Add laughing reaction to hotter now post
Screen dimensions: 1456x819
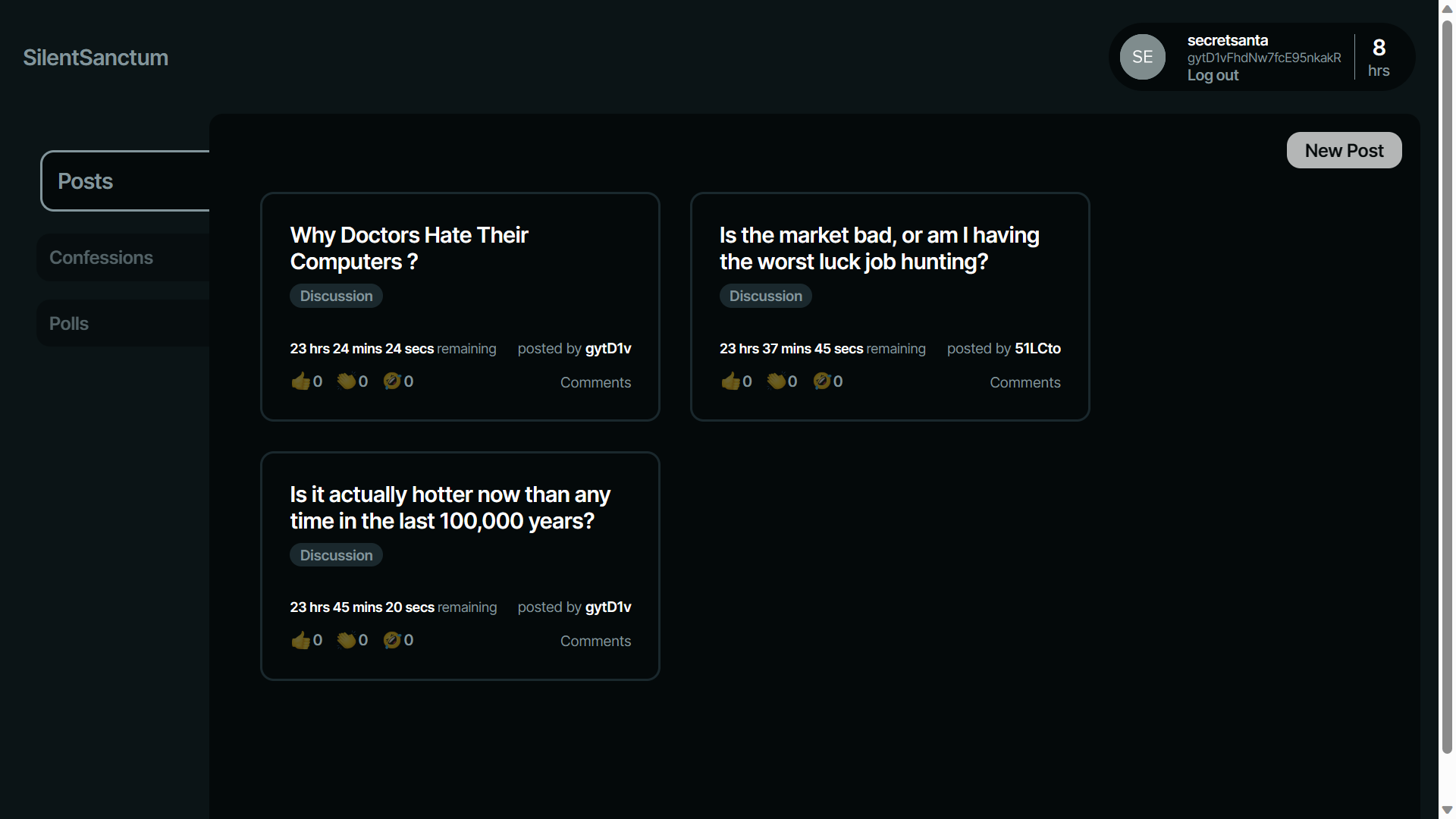pyautogui.click(x=392, y=641)
